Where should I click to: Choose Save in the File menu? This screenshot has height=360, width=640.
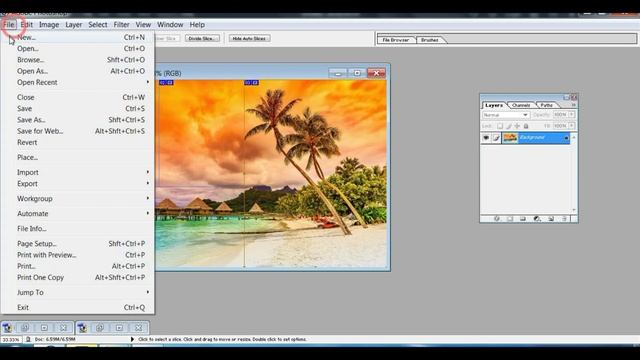click(78, 109)
